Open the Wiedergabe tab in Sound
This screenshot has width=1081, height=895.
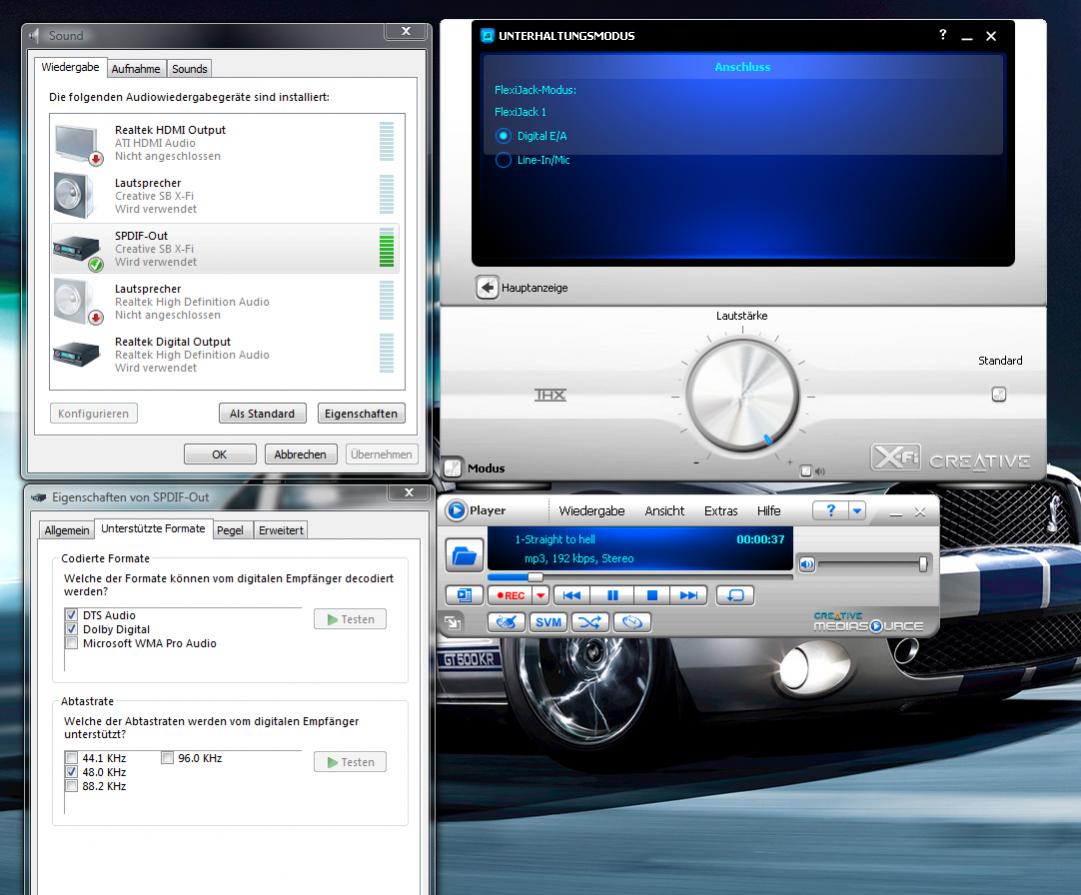70,67
